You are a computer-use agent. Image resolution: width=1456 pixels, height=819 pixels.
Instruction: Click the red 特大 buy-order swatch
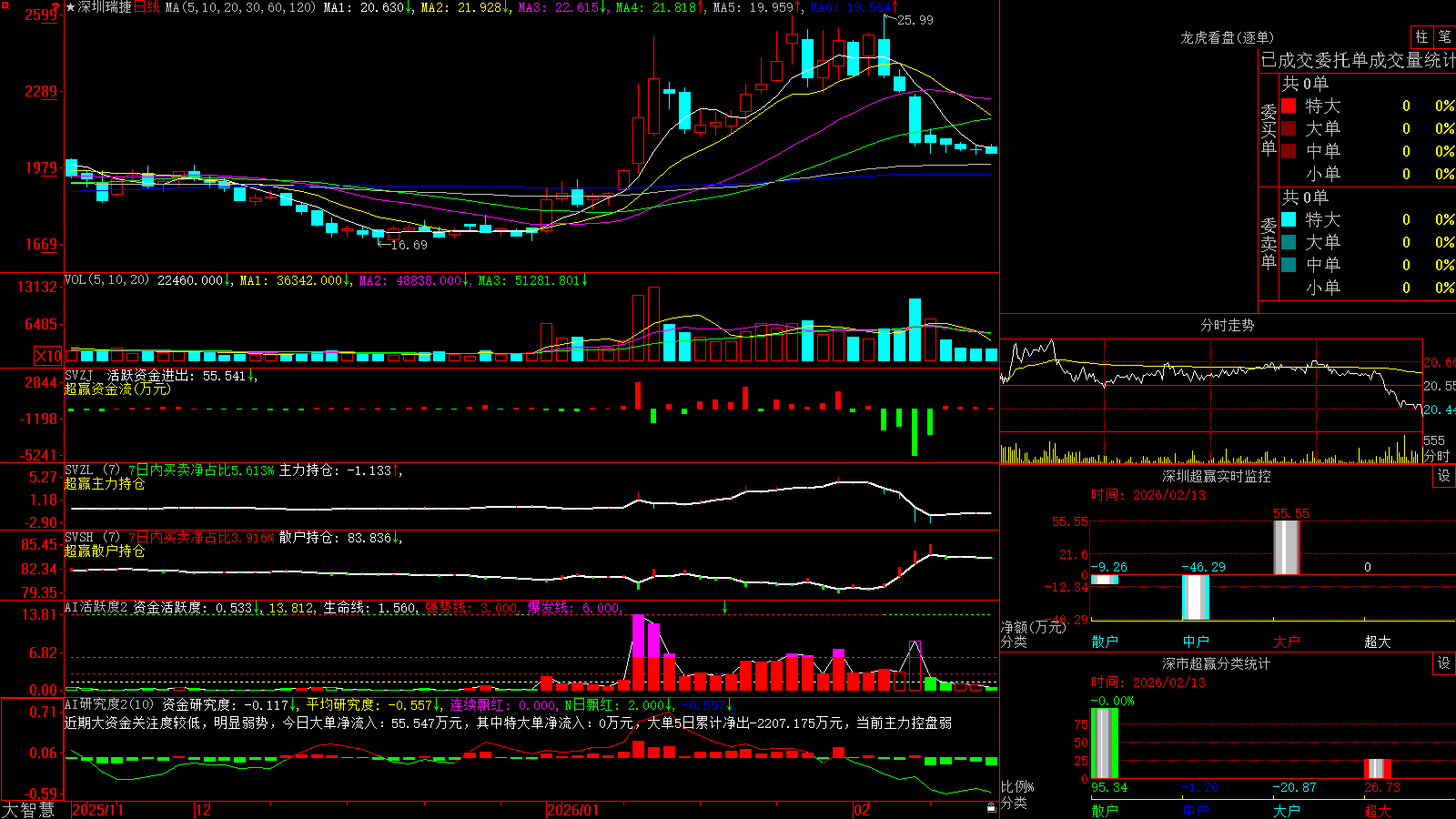pos(1289,106)
